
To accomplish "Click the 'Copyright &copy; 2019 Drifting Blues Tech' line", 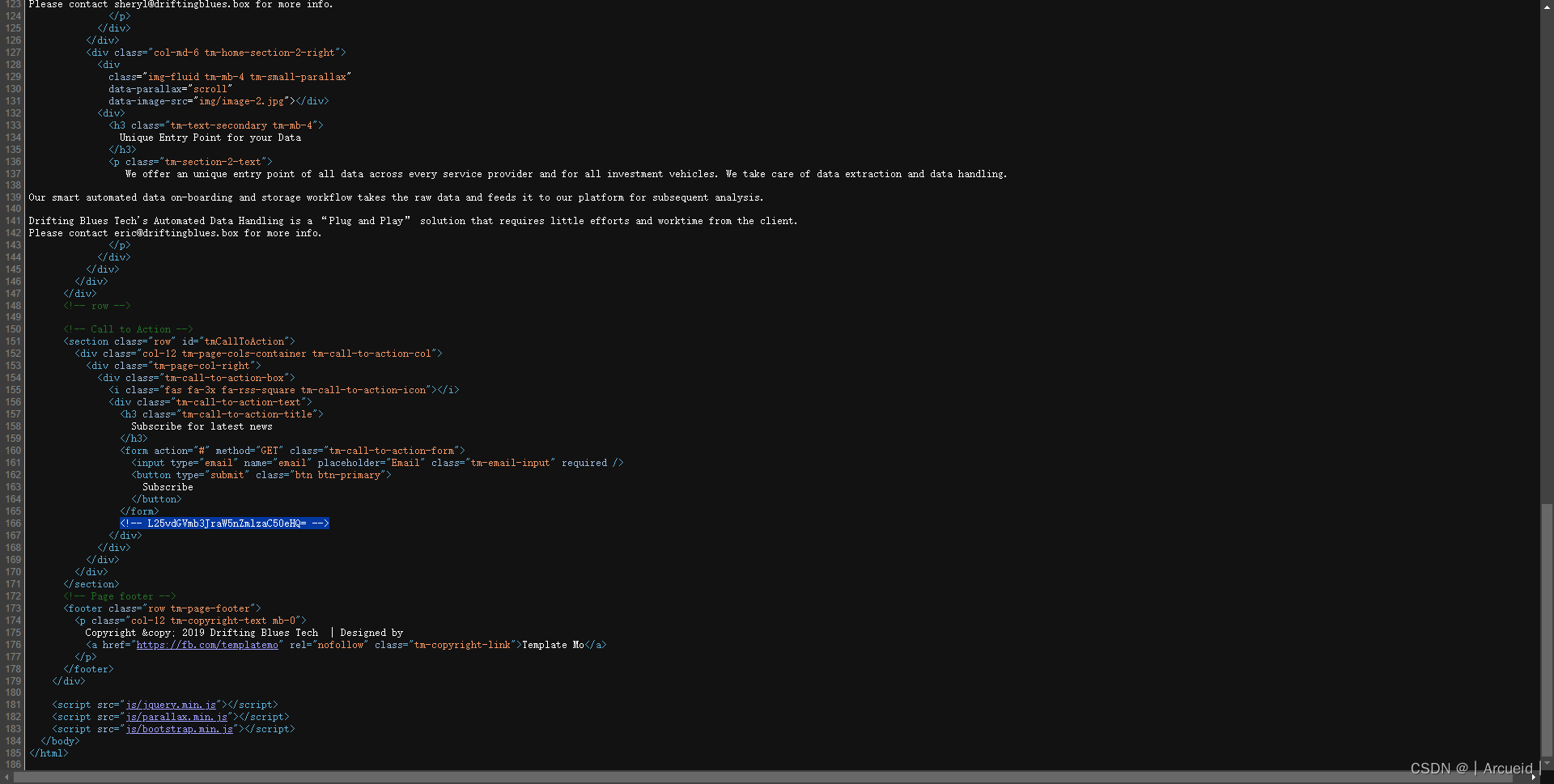I will coord(244,633).
